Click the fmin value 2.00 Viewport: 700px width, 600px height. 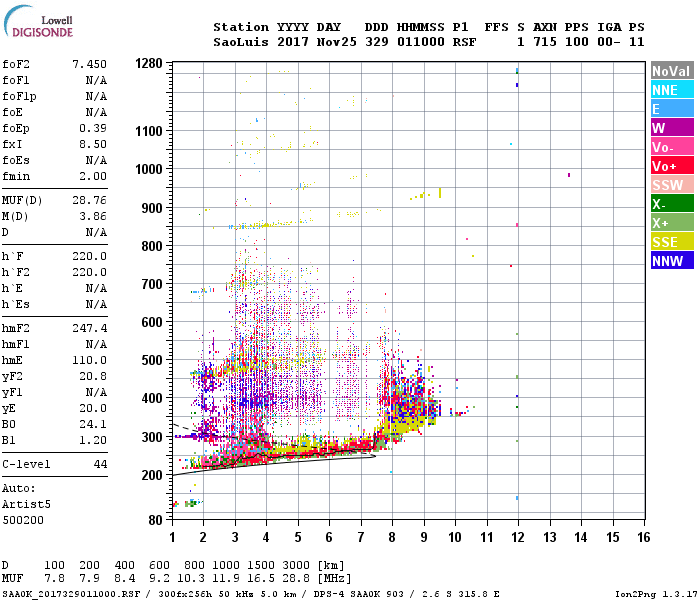(x=93, y=176)
